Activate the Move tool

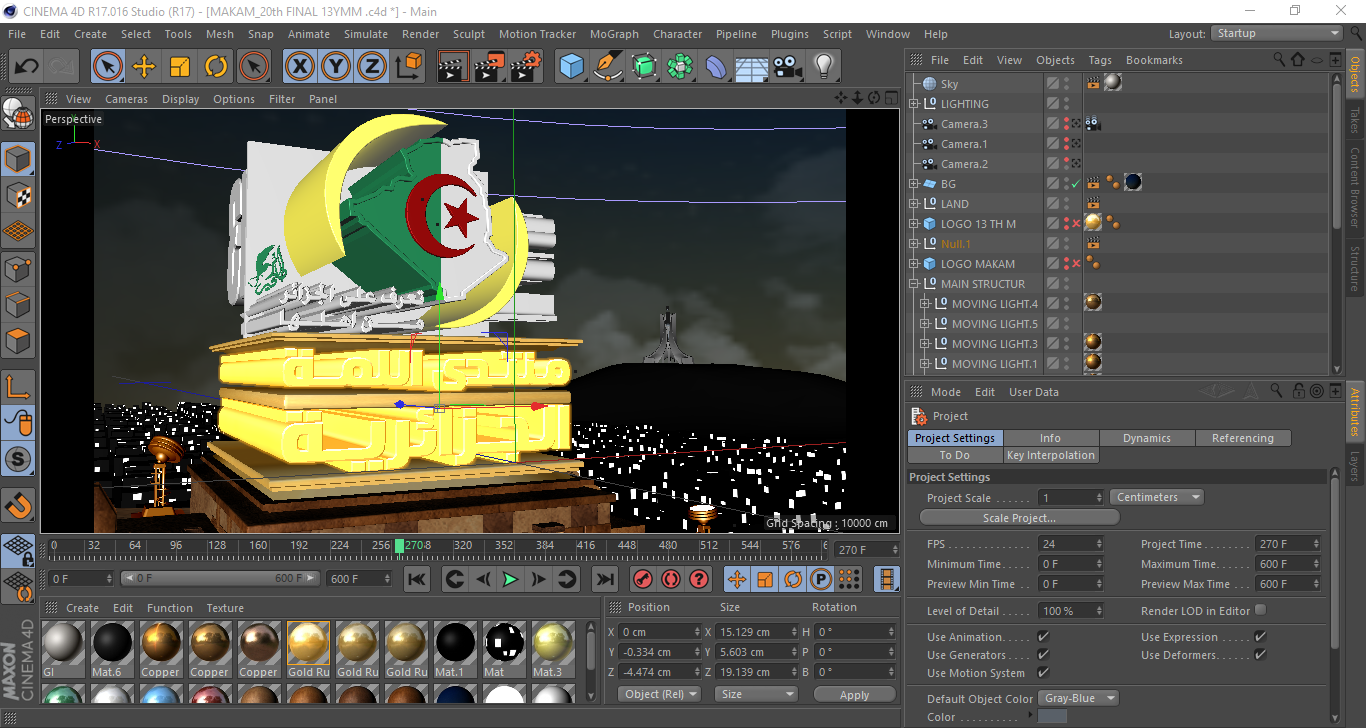pos(144,67)
